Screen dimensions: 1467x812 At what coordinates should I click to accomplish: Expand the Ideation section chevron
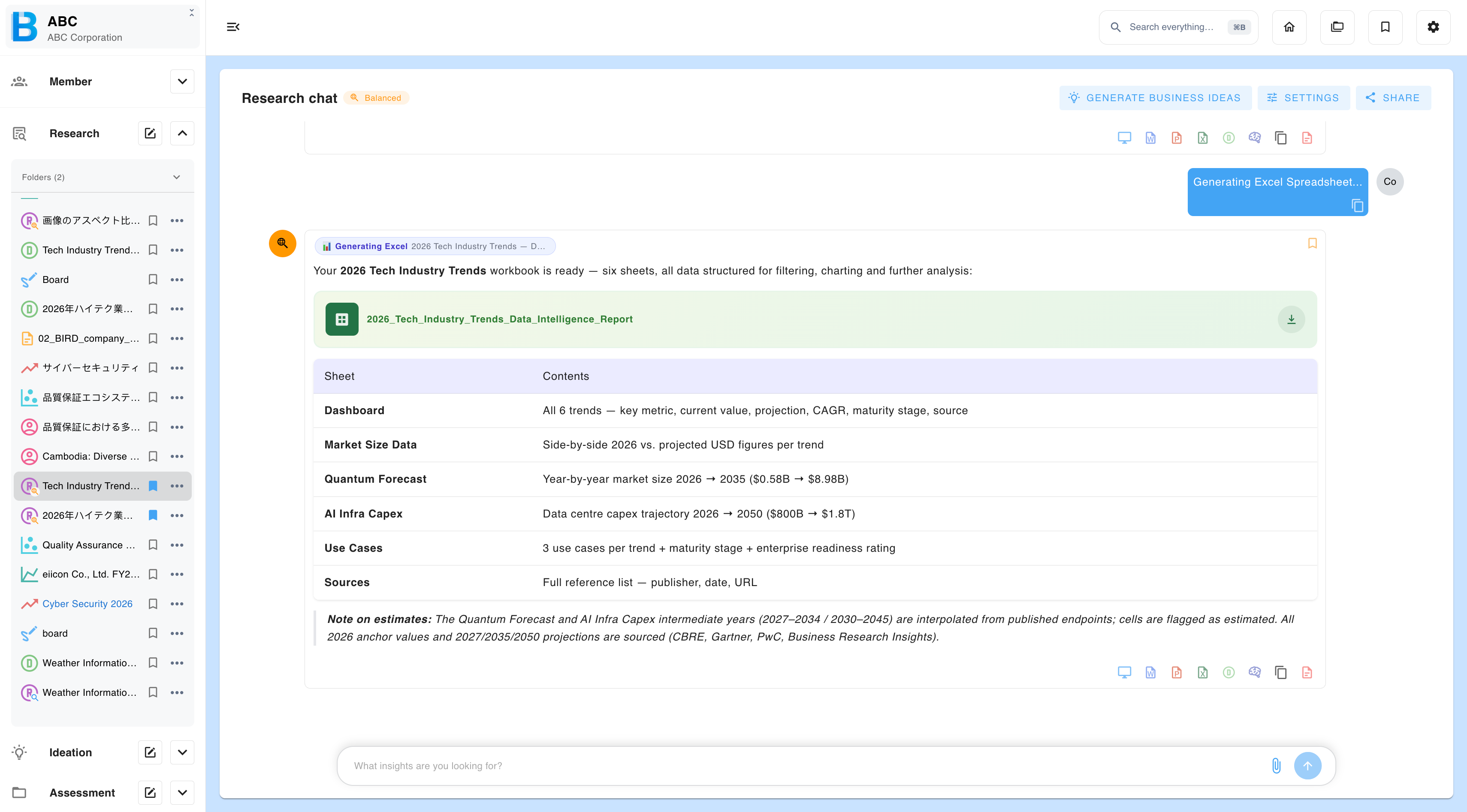(x=182, y=752)
